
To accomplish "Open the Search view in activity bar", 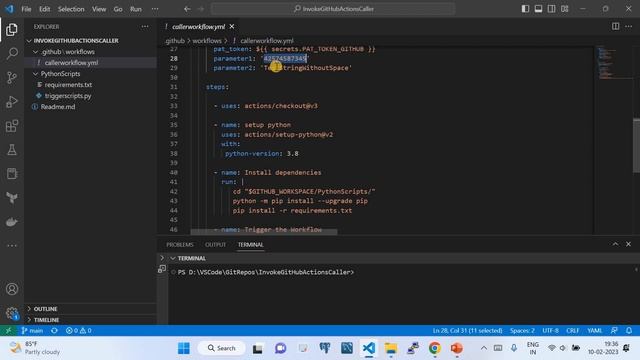I will (x=12, y=53).
